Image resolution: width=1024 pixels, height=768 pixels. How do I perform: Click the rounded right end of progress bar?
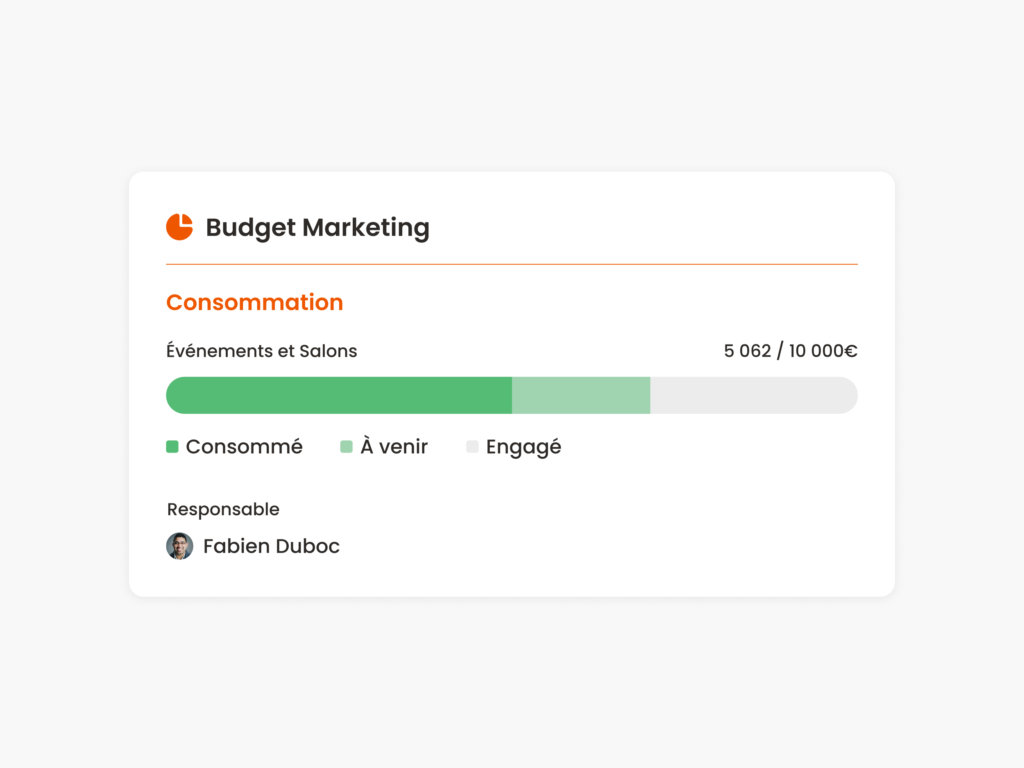849,395
